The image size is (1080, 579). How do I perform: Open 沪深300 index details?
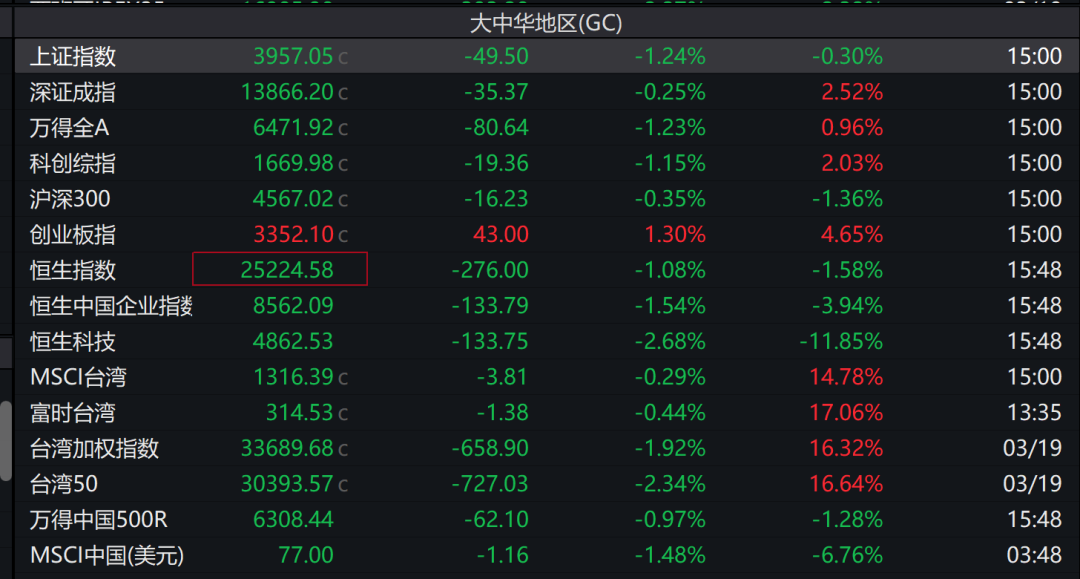[x=70, y=199]
